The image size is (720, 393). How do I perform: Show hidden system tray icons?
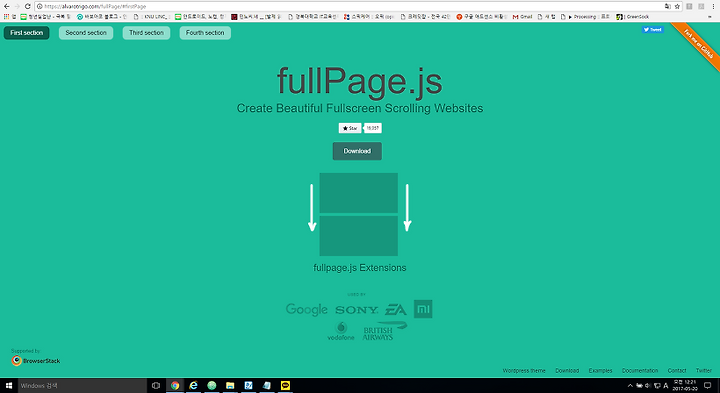[630, 386]
